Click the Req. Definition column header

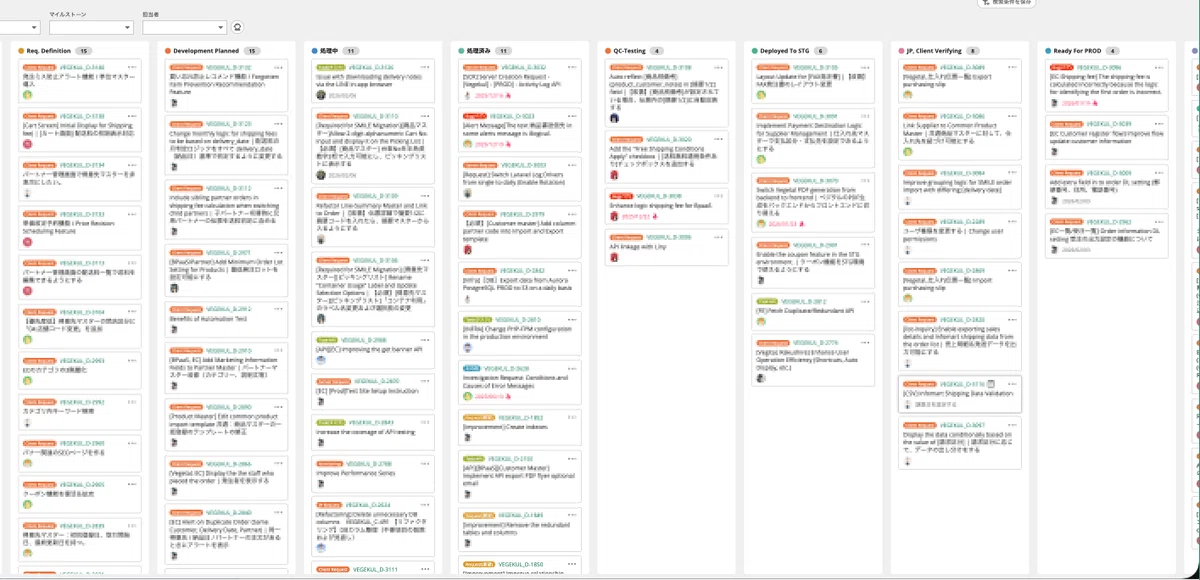(x=48, y=50)
